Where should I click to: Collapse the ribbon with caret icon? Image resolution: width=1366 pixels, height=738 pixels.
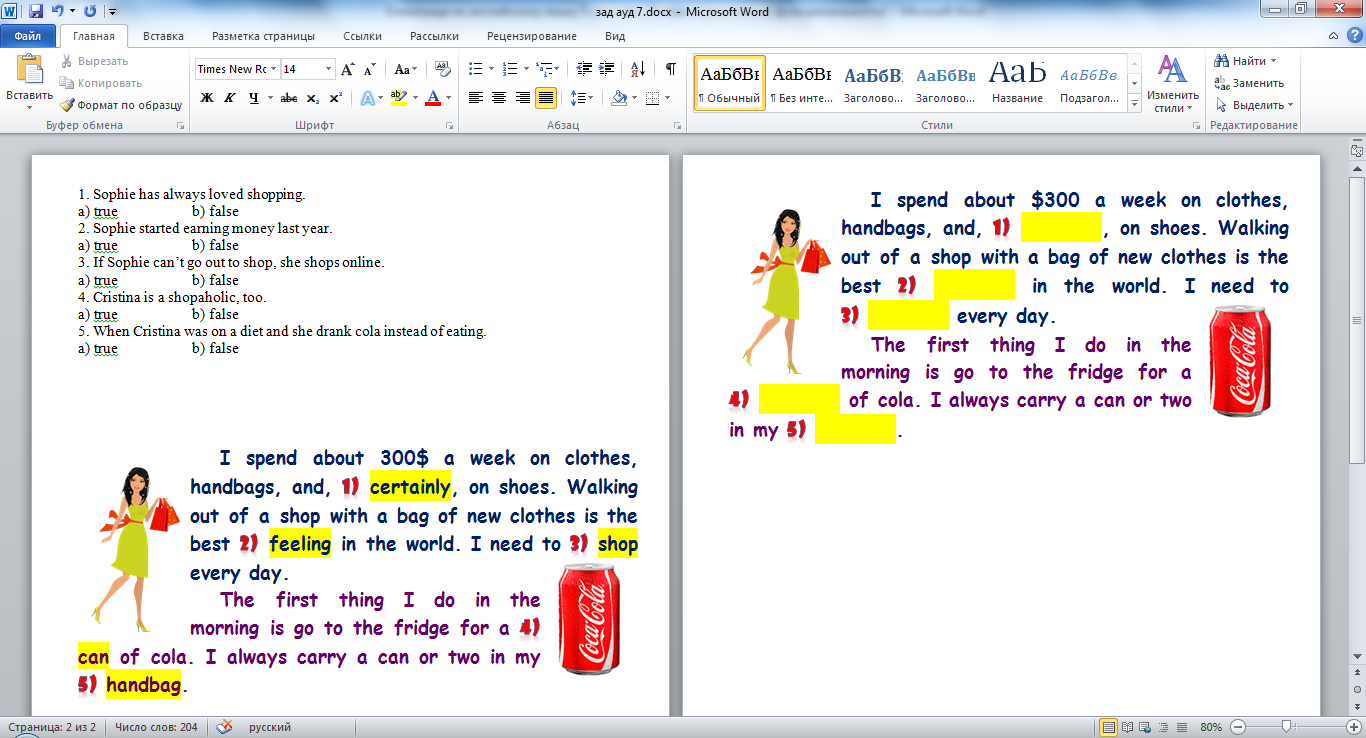(1335, 36)
